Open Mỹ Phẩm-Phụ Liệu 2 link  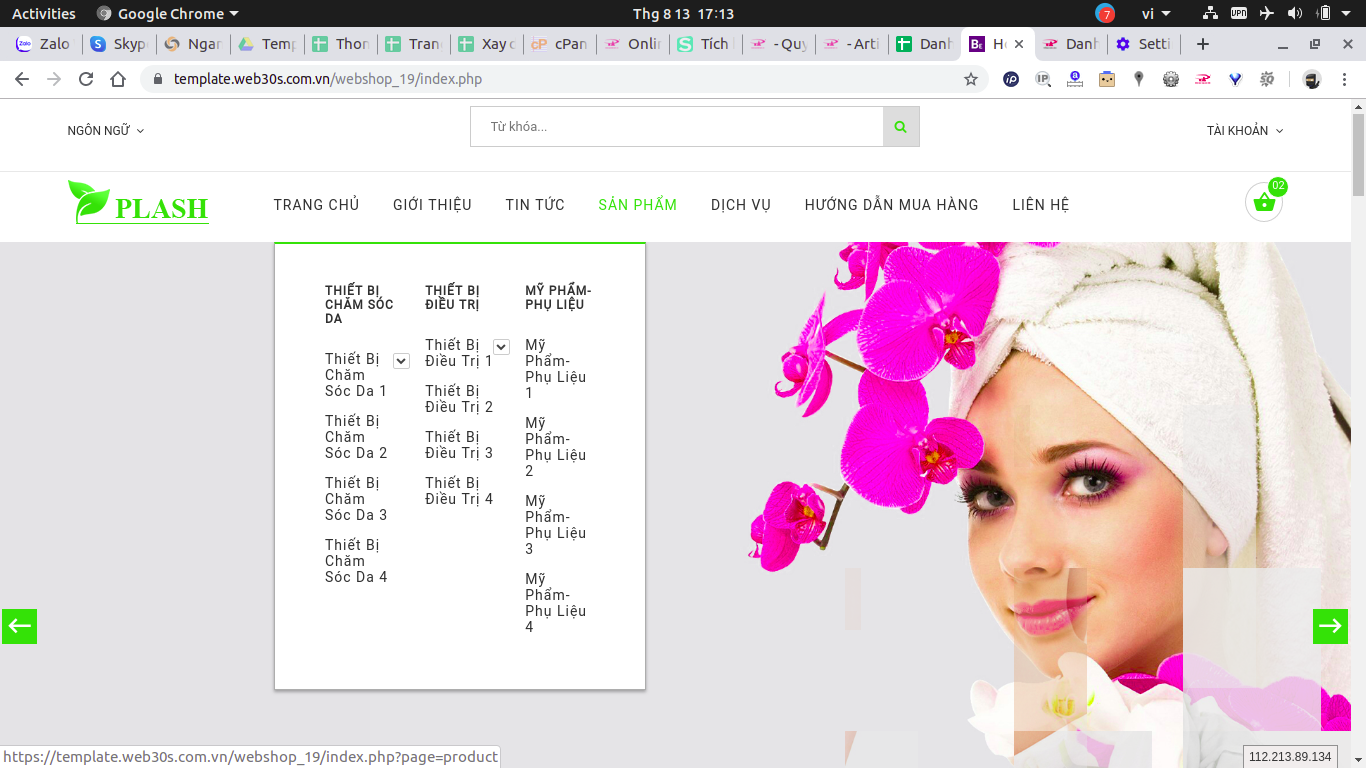point(556,447)
